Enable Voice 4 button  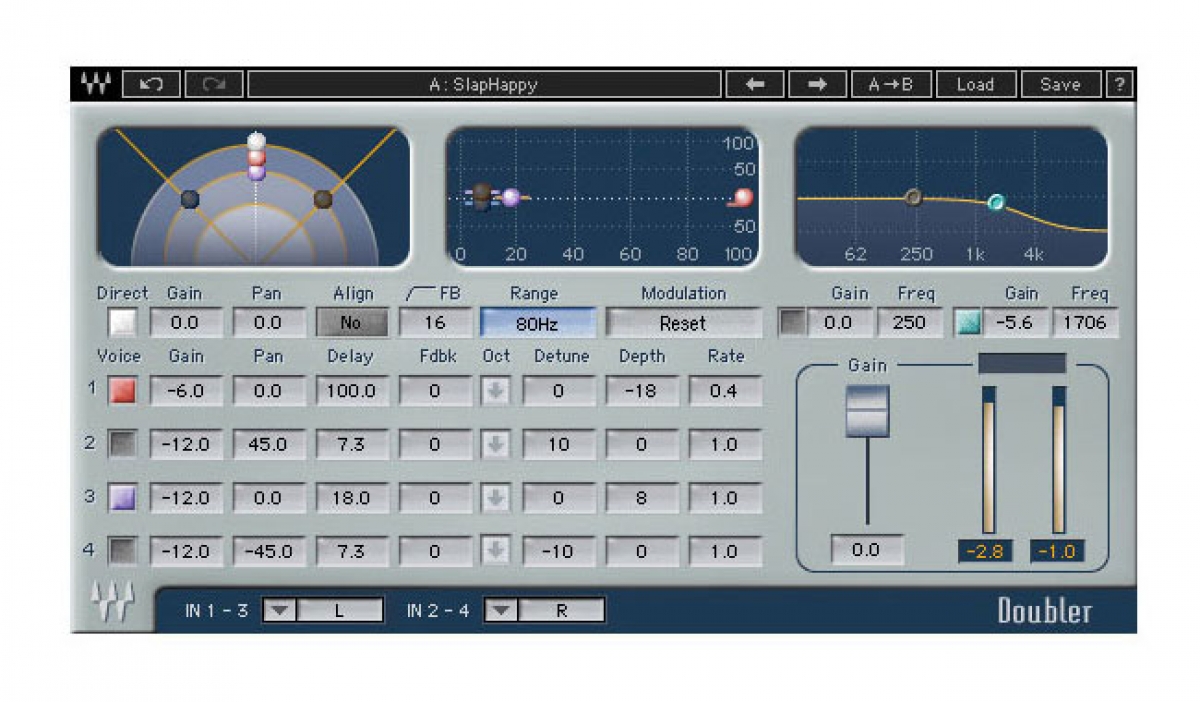coord(122,550)
